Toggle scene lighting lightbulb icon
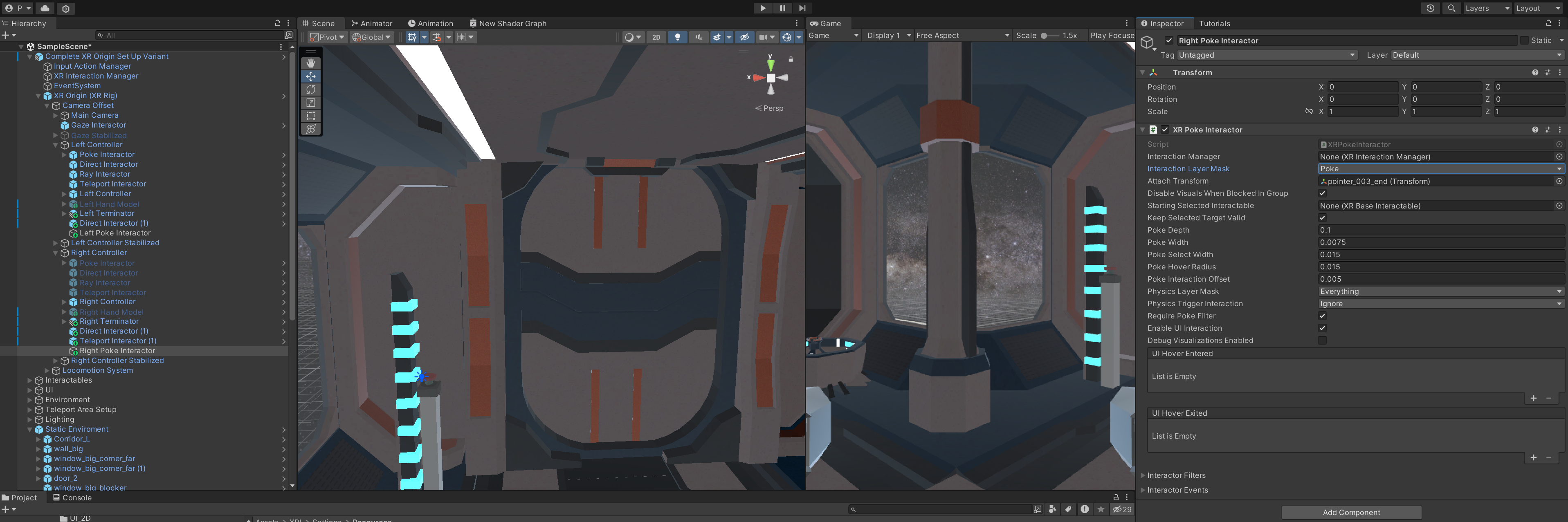Screen dimensions: 1568x522 [x=677, y=37]
